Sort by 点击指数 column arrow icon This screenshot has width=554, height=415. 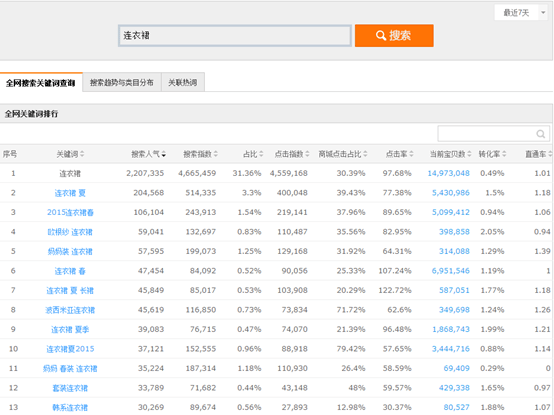click(x=307, y=154)
